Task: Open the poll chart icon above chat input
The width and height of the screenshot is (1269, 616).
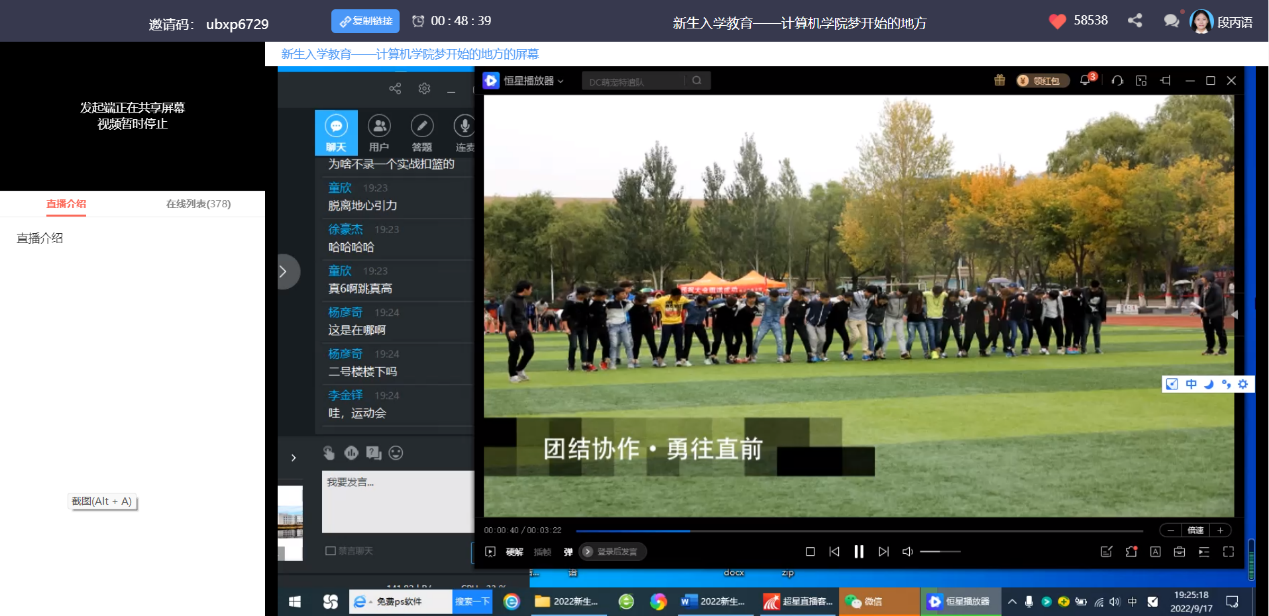Action: [351, 453]
